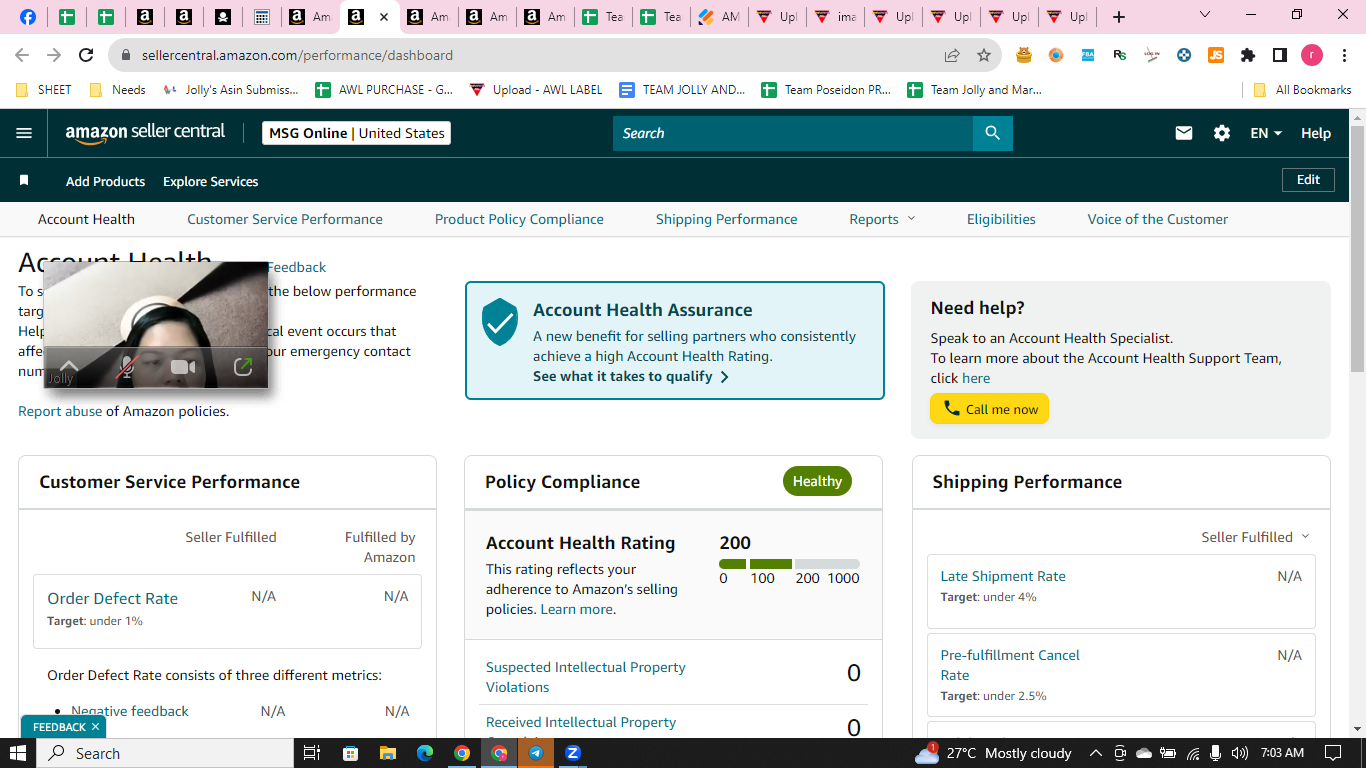The width and height of the screenshot is (1366, 768).
Task: Open the Facebook tab
Action: [x=28, y=17]
